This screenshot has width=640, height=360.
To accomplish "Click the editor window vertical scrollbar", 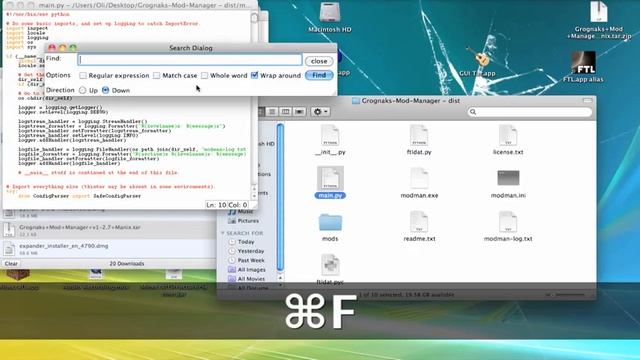I will click(x=254, y=102).
